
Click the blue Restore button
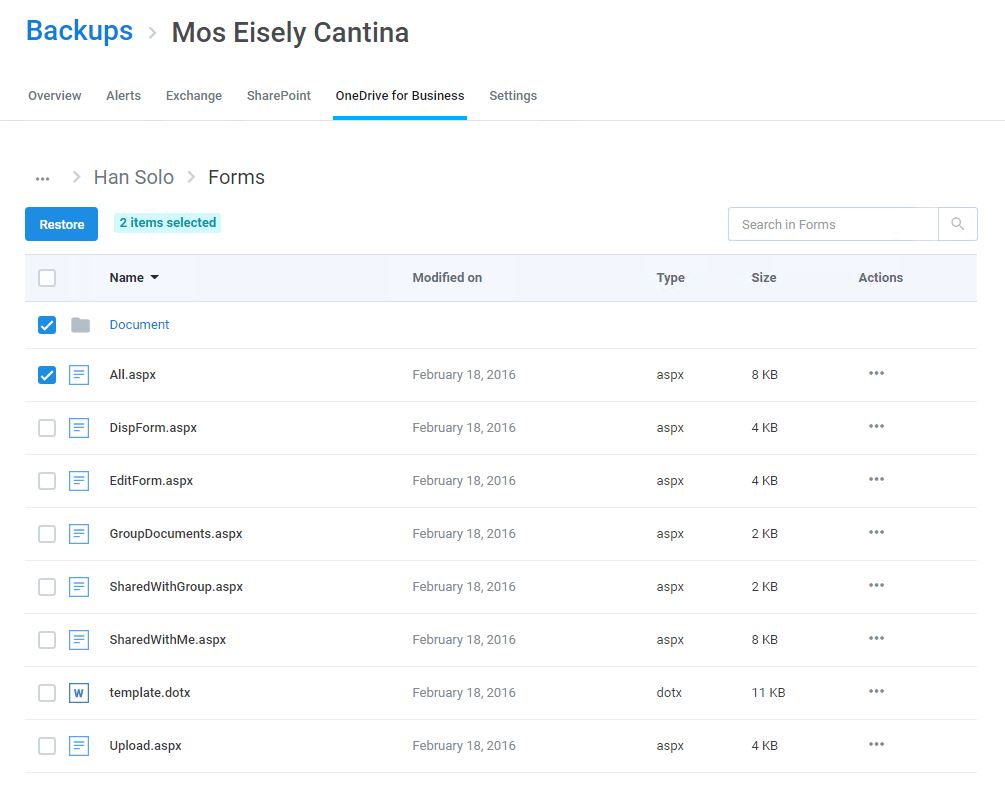coord(62,224)
